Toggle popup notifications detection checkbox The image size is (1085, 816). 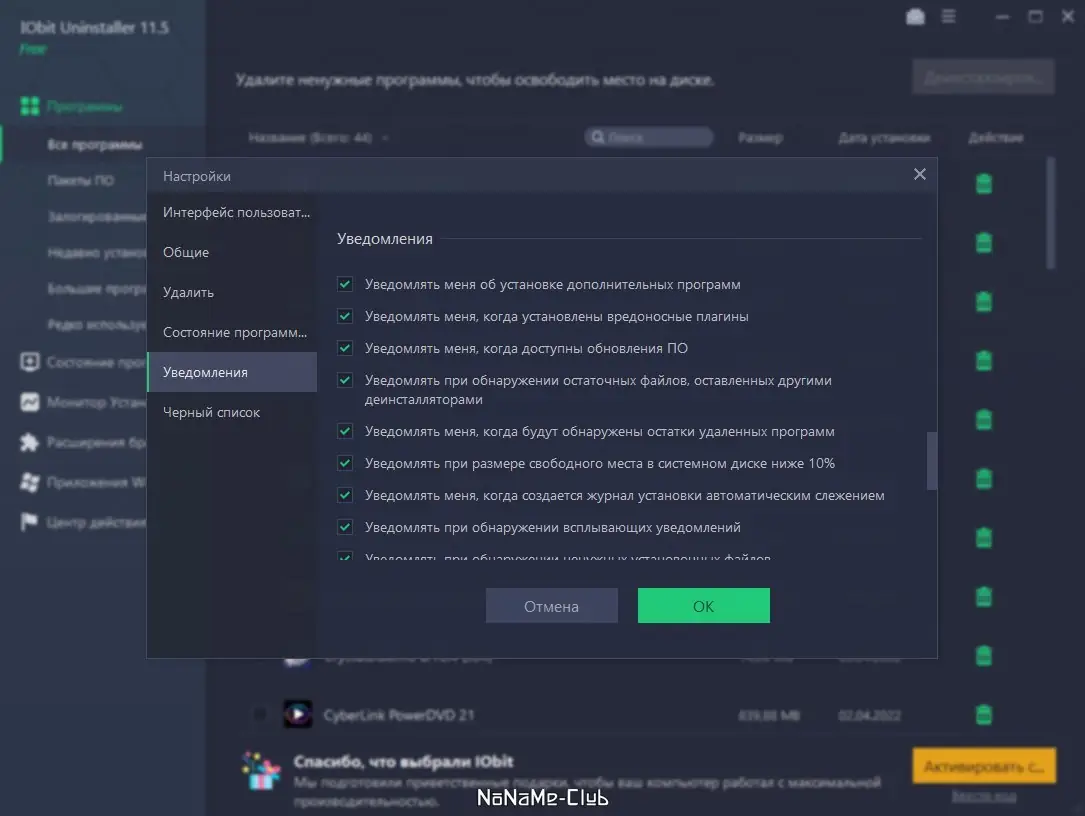[x=345, y=527]
